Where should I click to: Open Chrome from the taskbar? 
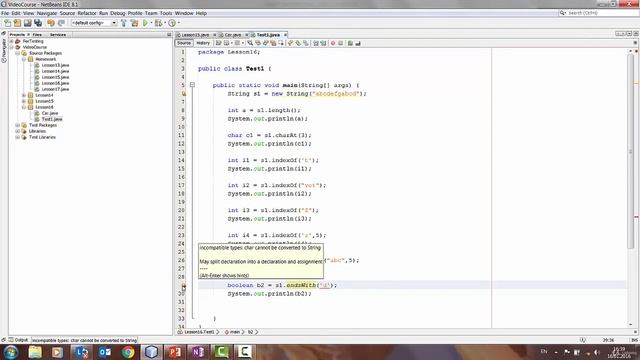[x=128, y=352]
